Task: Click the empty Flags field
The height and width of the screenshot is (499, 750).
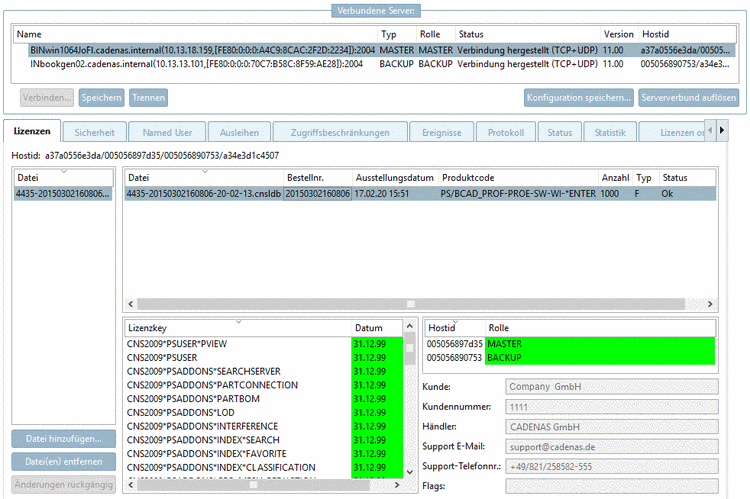Action: click(612, 486)
